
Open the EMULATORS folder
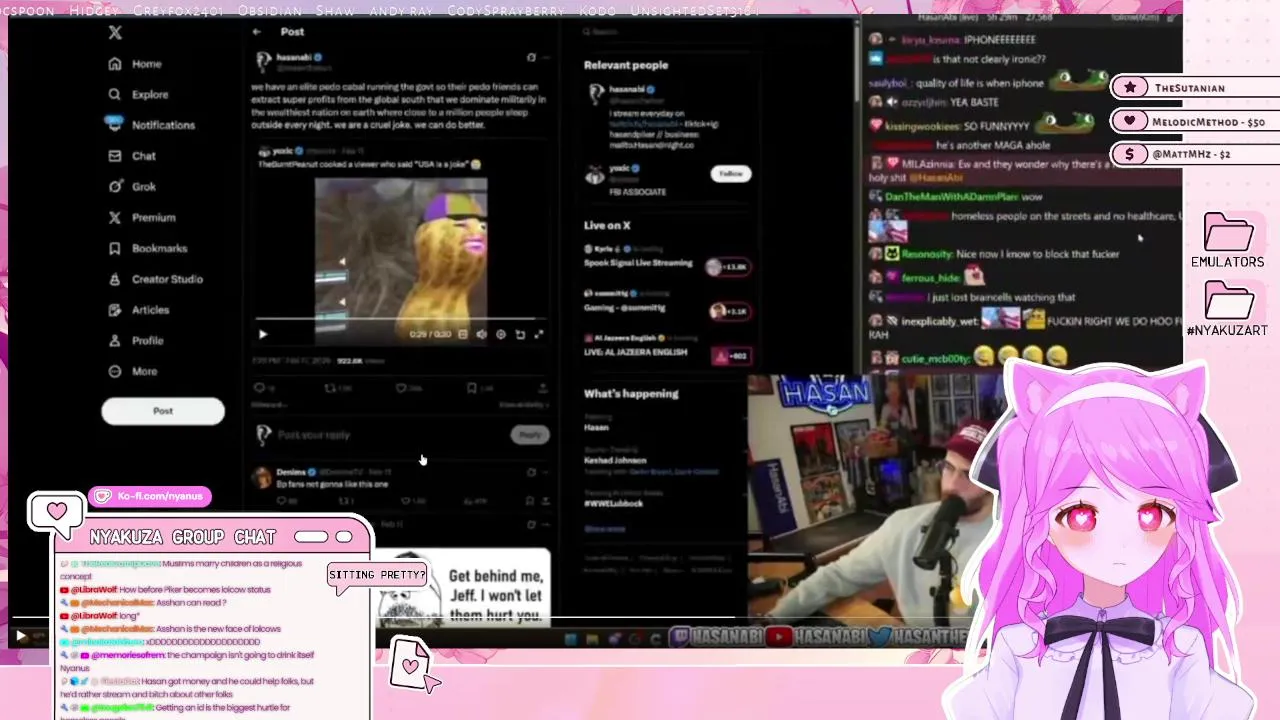tap(1228, 241)
